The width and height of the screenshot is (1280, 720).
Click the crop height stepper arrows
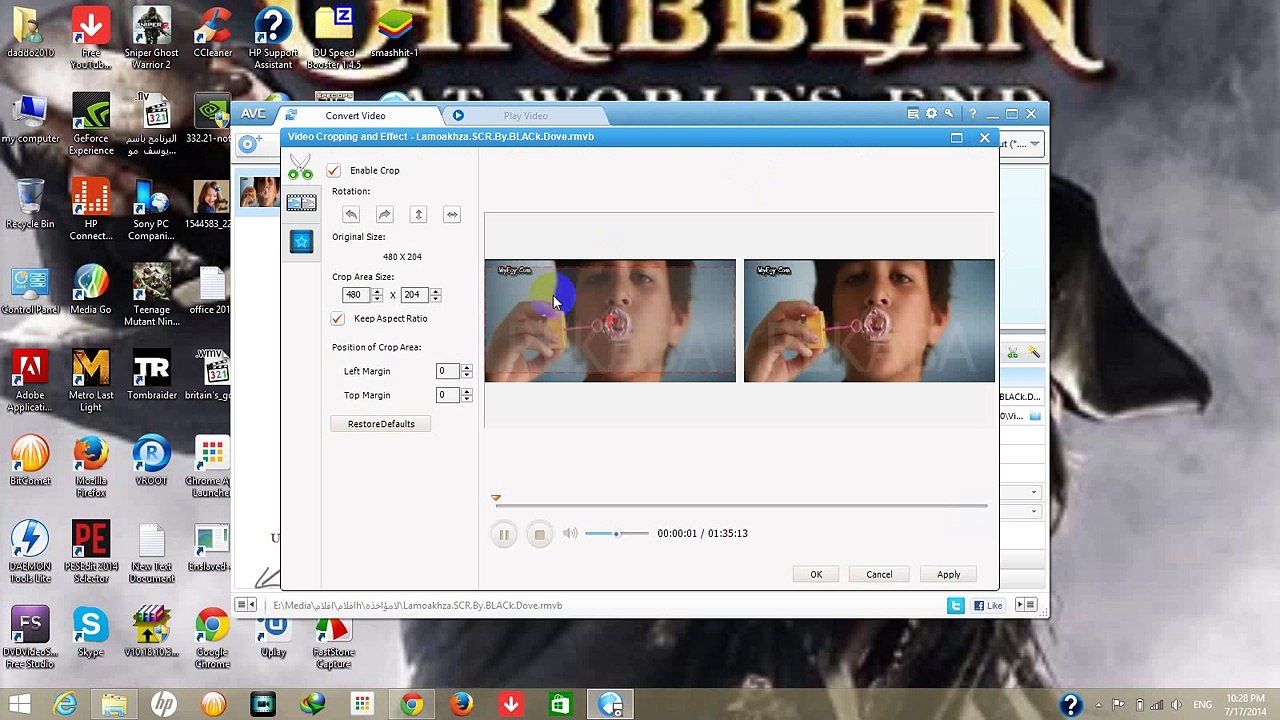(435, 295)
